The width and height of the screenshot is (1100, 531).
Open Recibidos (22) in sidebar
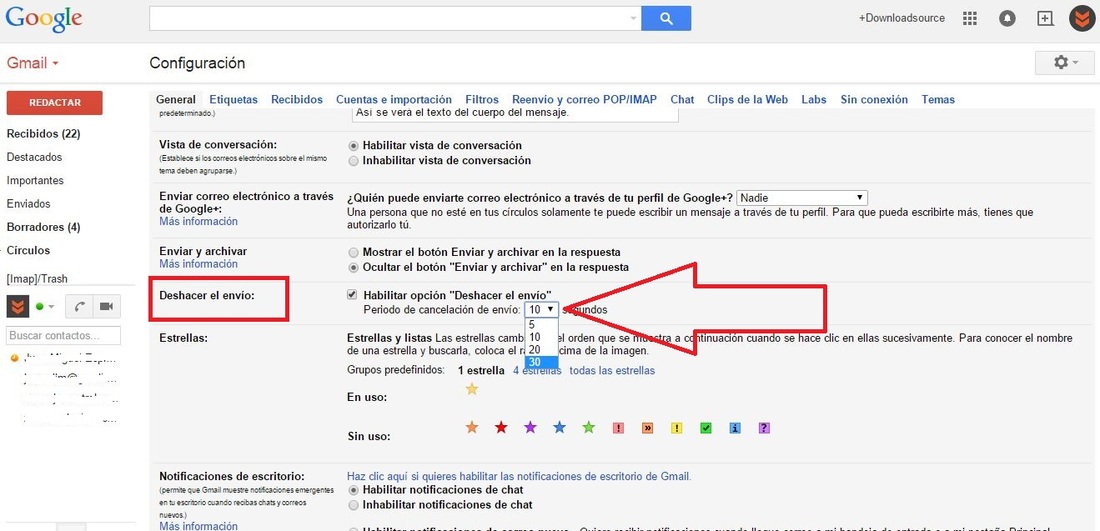click(x=43, y=134)
